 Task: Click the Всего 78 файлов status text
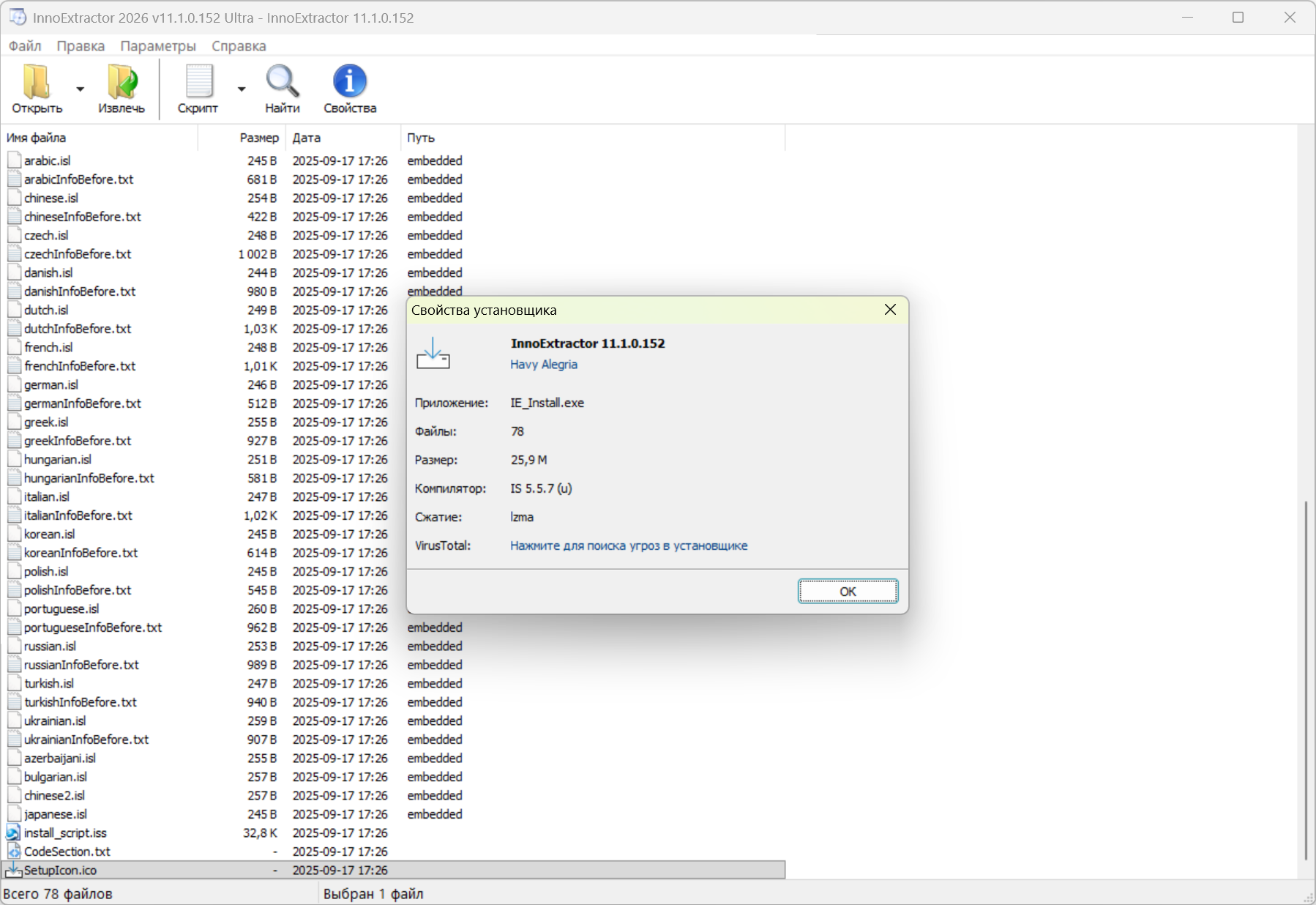(x=58, y=893)
